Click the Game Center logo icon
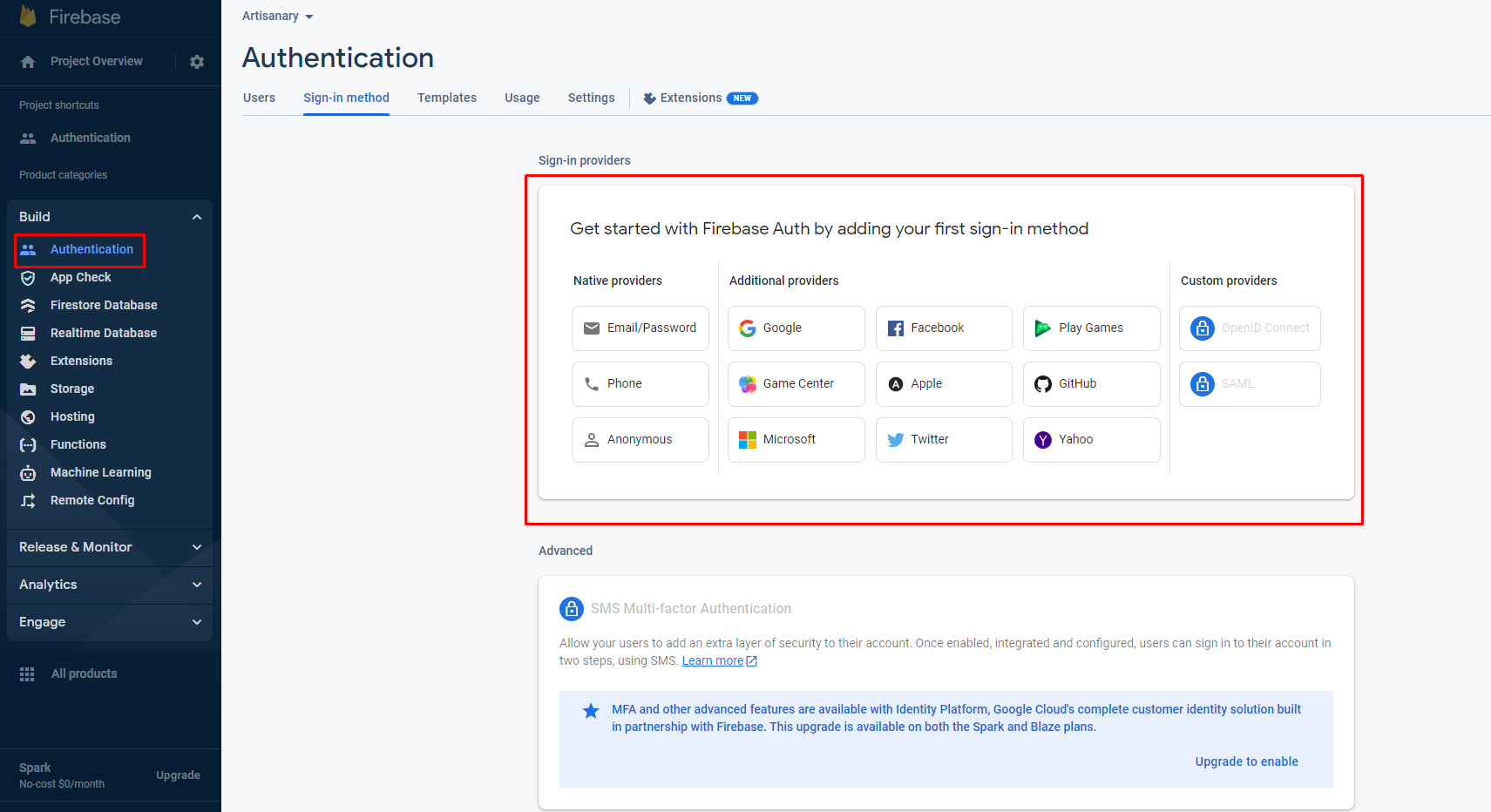The image size is (1491, 812). tap(748, 384)
